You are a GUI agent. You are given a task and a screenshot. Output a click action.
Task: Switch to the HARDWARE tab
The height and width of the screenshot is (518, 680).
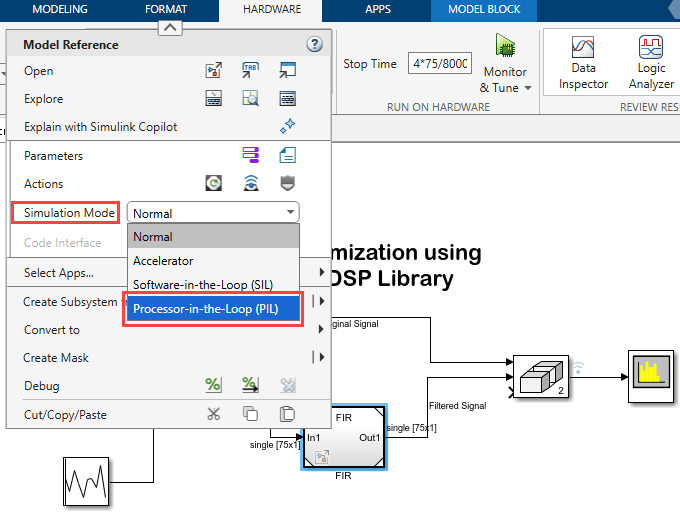point(272,9)
